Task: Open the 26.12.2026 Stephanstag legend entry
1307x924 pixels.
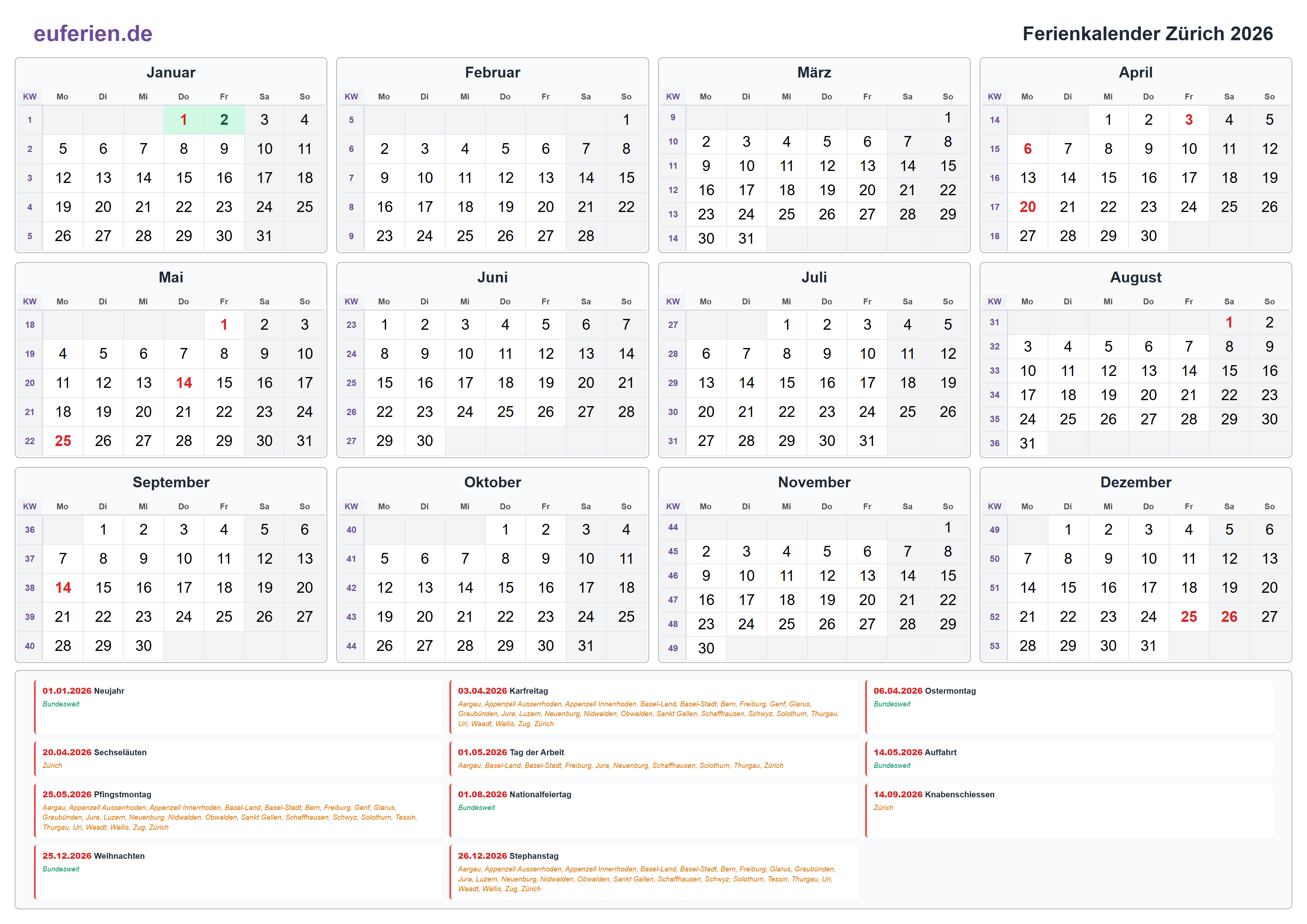Action: [653, 871]
